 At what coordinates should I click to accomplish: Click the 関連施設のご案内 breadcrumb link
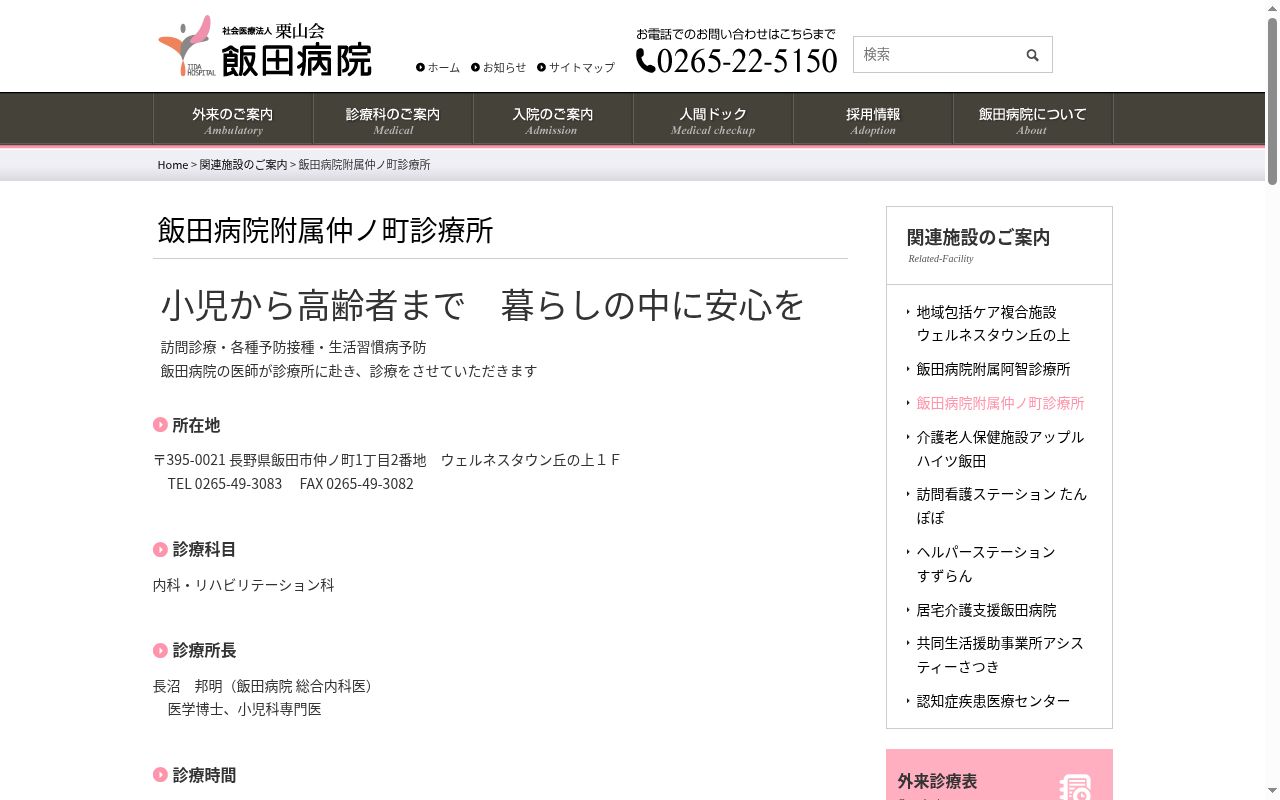click(x=243, y=165)
